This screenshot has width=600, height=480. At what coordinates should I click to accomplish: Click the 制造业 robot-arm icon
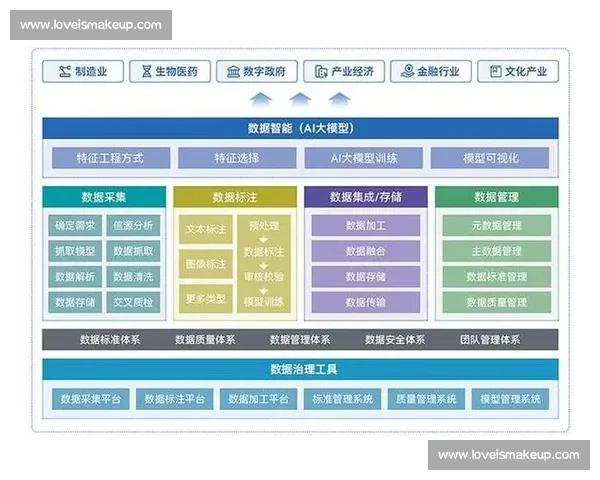coord(65,71)
